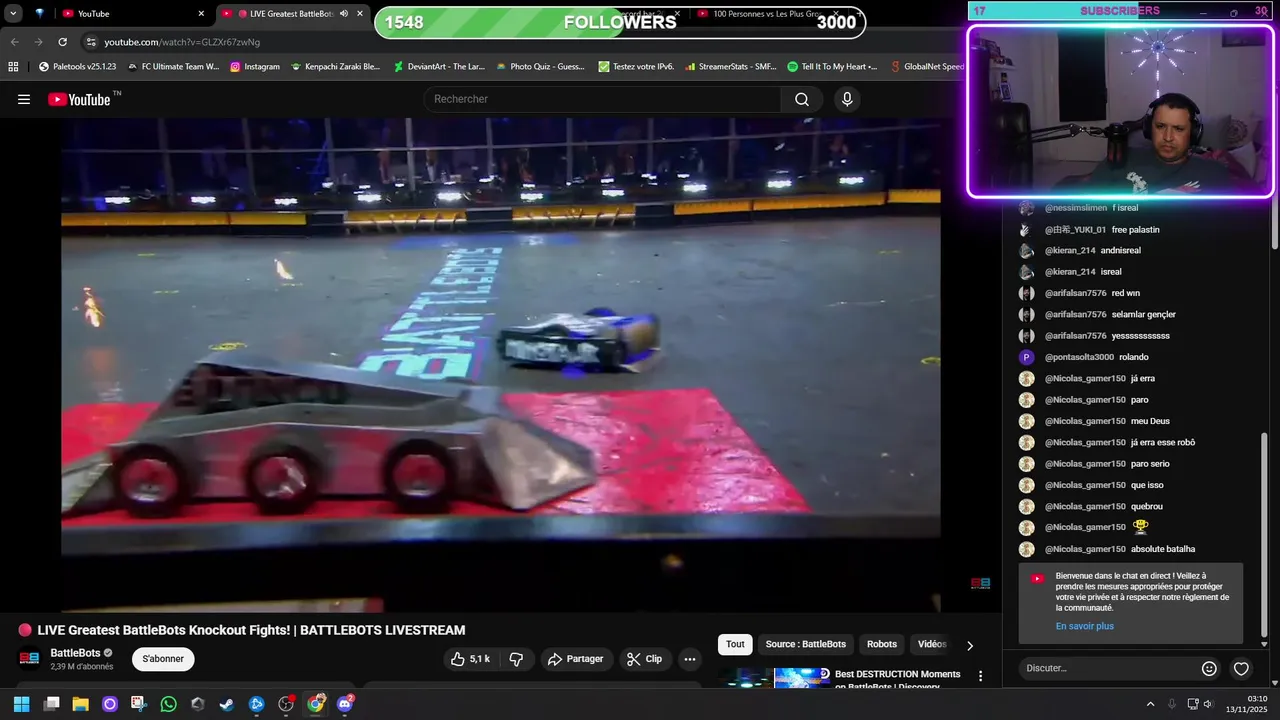Select the Robots filter chip
This screenshot has width=1280, height=720.
(x=882, y=644)
